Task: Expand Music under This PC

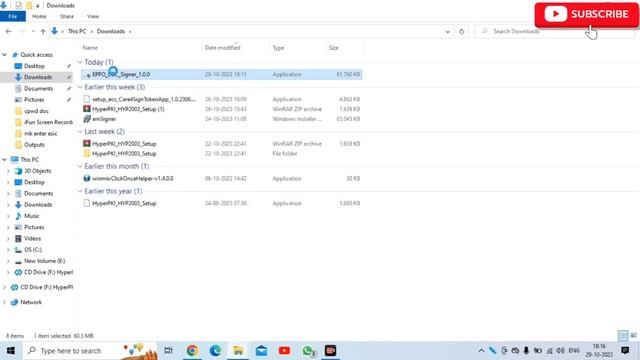Action: coord(8,216)
